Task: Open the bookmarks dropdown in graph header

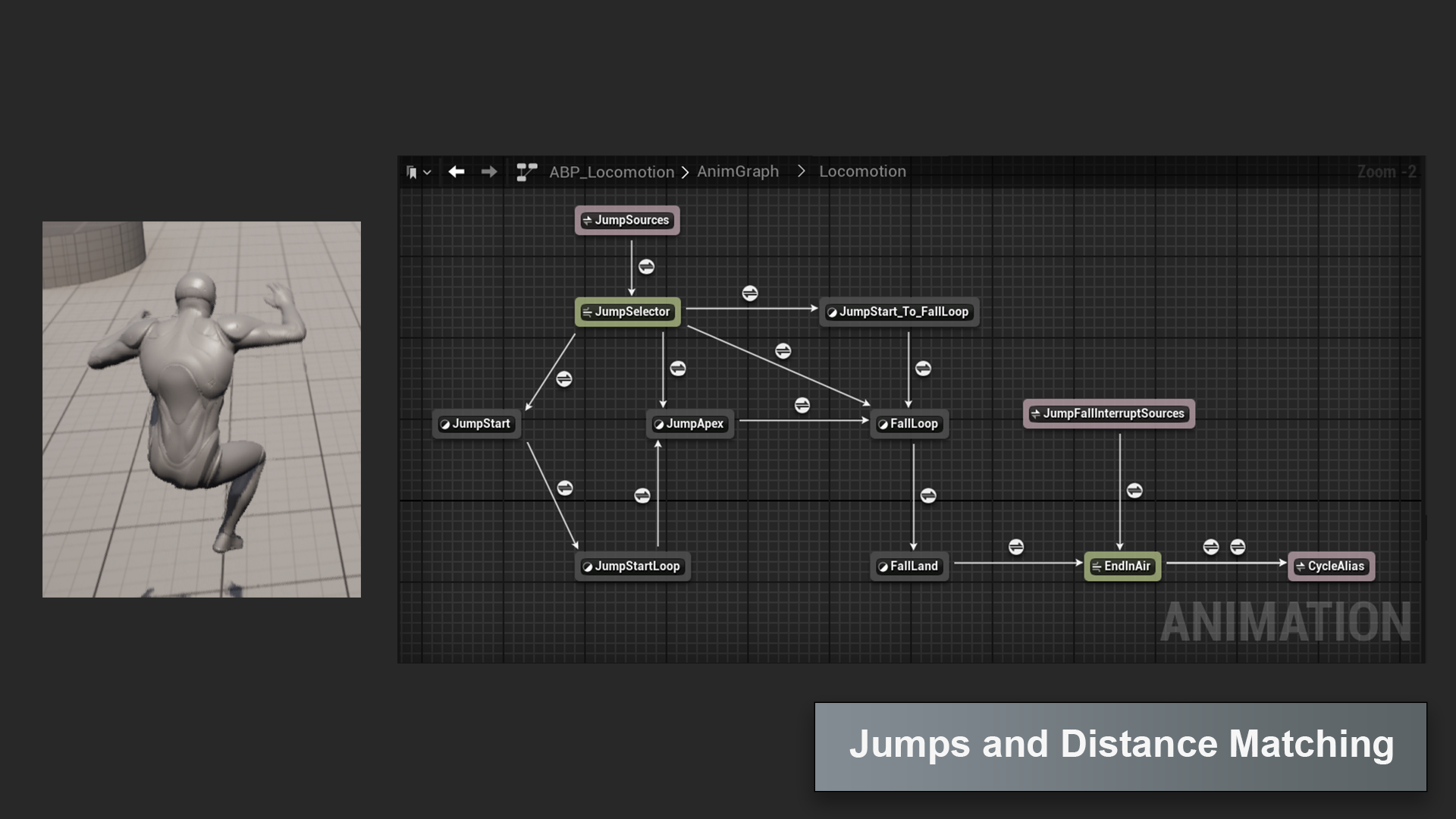Action: (418, 172)
